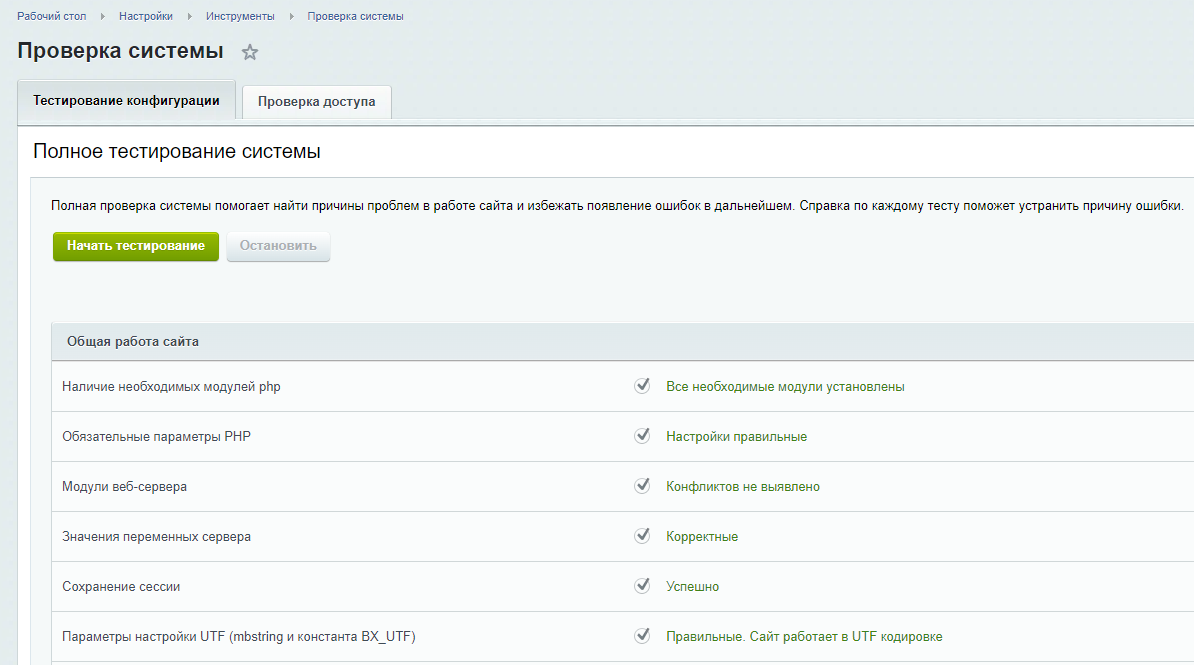Click checkmark icon beside web server modules result
1194x665 pixels.
point(642,486)
